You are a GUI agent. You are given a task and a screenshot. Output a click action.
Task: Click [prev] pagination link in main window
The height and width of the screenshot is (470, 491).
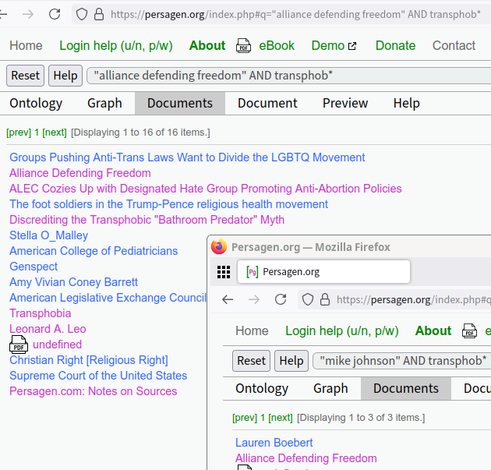click(x=19, y=133)
